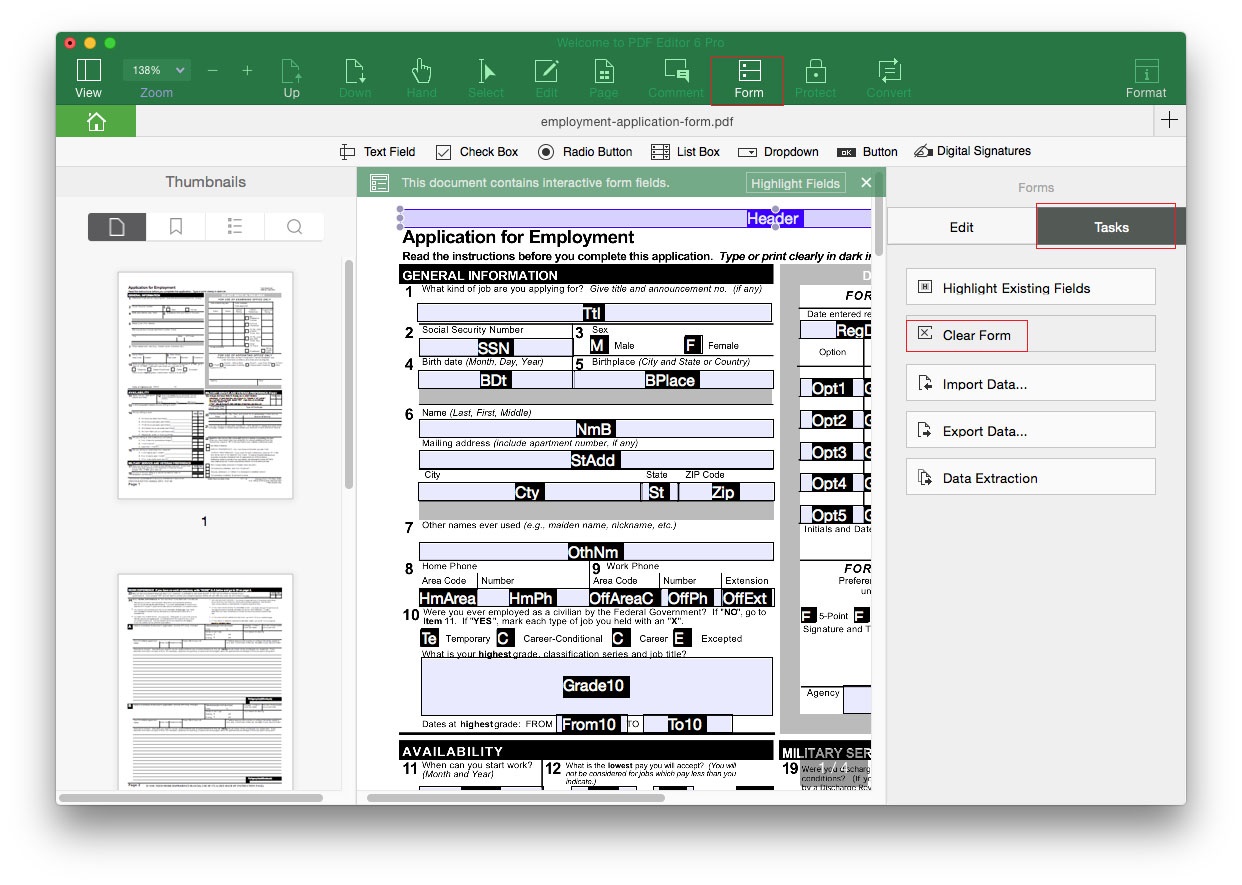Image resolution: width=1242 pixels, height=885 pixels.
Task: Add Digital Signatures field
Action: tap(972, 152)
